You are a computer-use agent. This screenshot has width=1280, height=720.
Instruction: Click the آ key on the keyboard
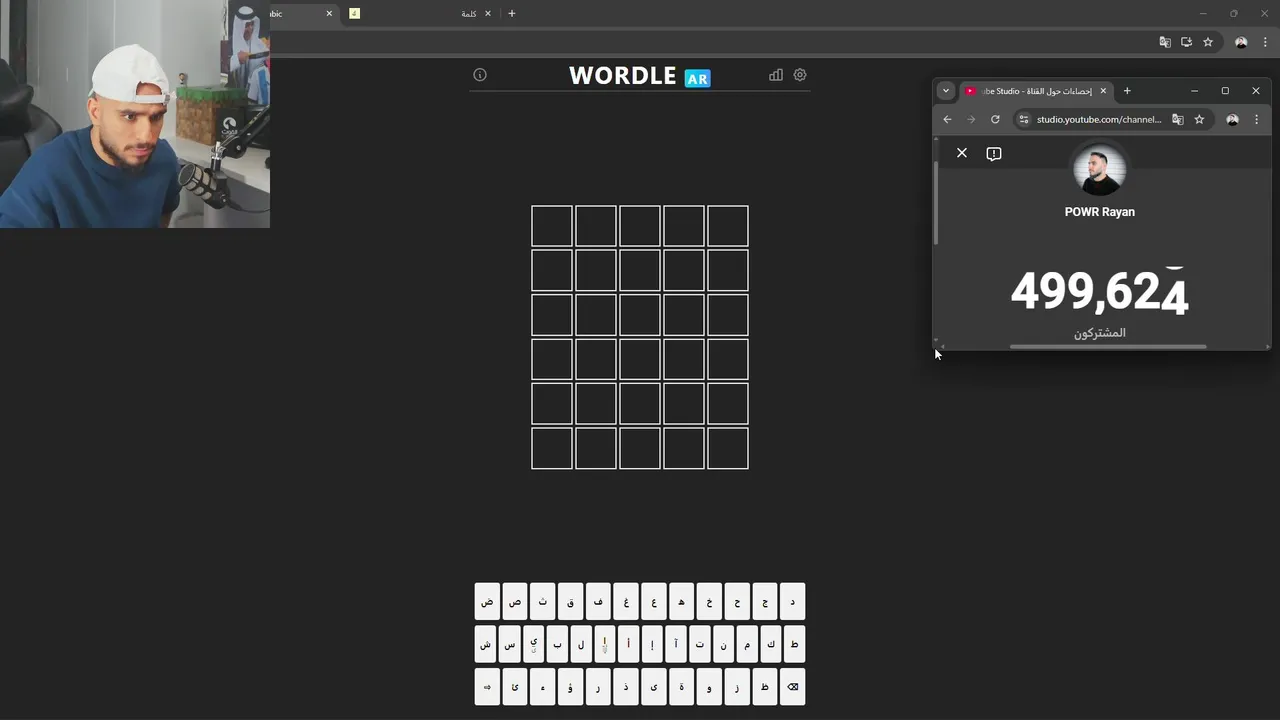point(676,644)
